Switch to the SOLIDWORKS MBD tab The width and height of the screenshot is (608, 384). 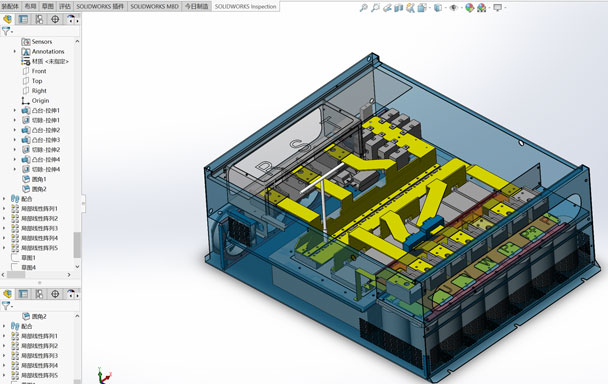click(154, 6)
